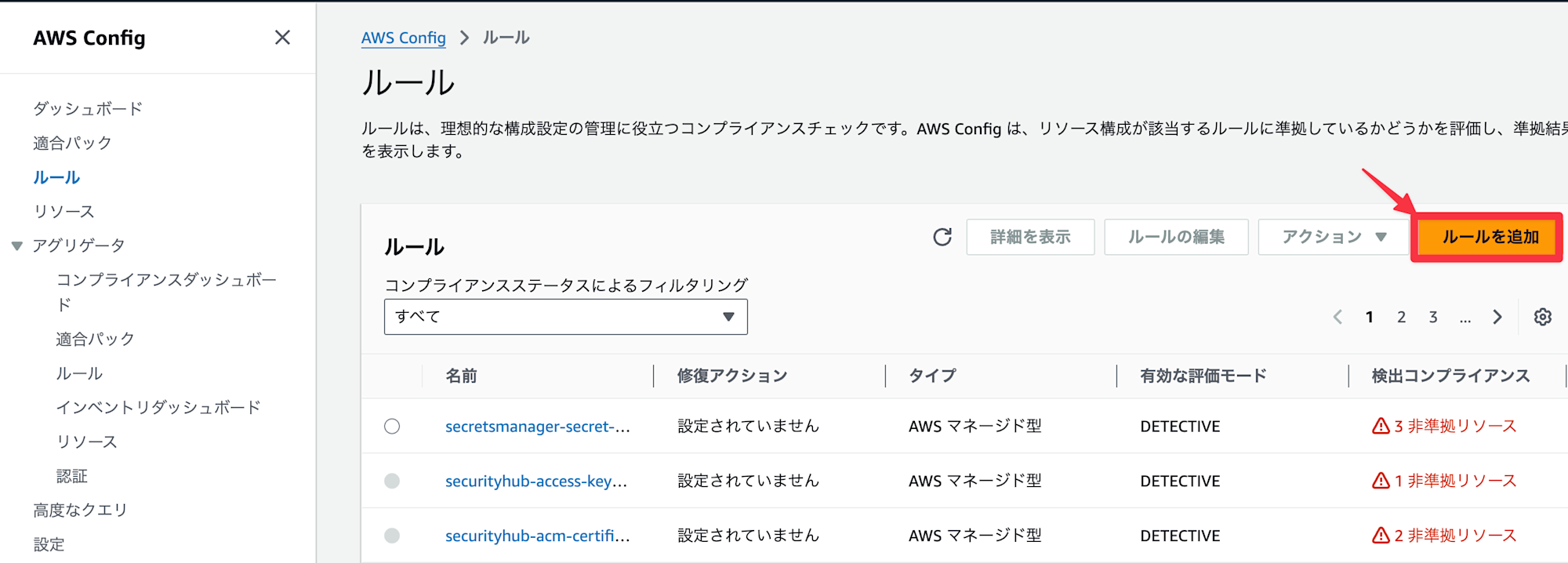Viewport: 1568px width, 563px height.
Task: Click warning icon for secretsmanager-secret rule
Action: [1381, 427]
